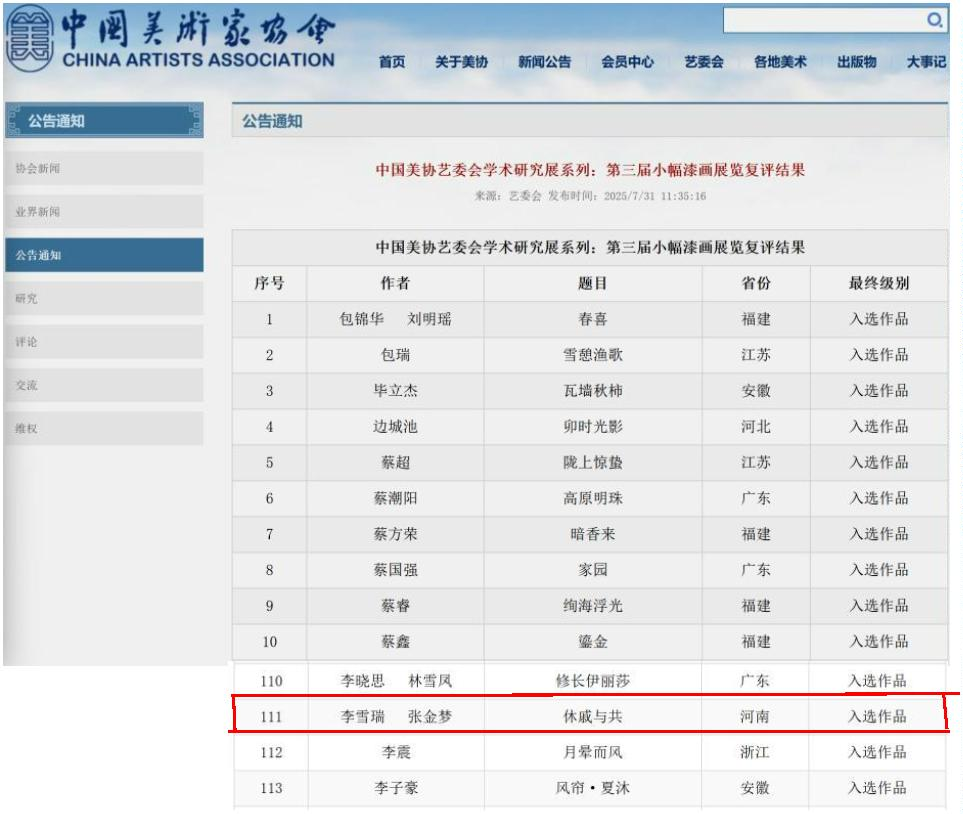This screenshot has height=814, width=963.
Task: Select highlighted 公告通知 sidebar item
Action: coord(104,255)
